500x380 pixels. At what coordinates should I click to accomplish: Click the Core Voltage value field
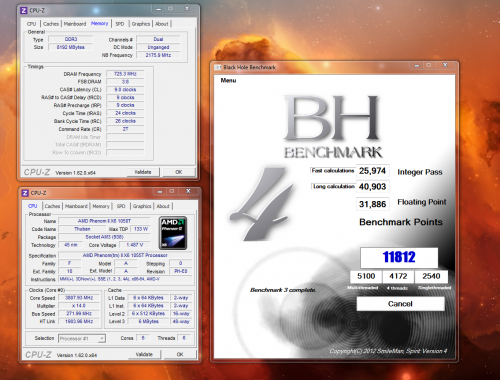(135, 245)
